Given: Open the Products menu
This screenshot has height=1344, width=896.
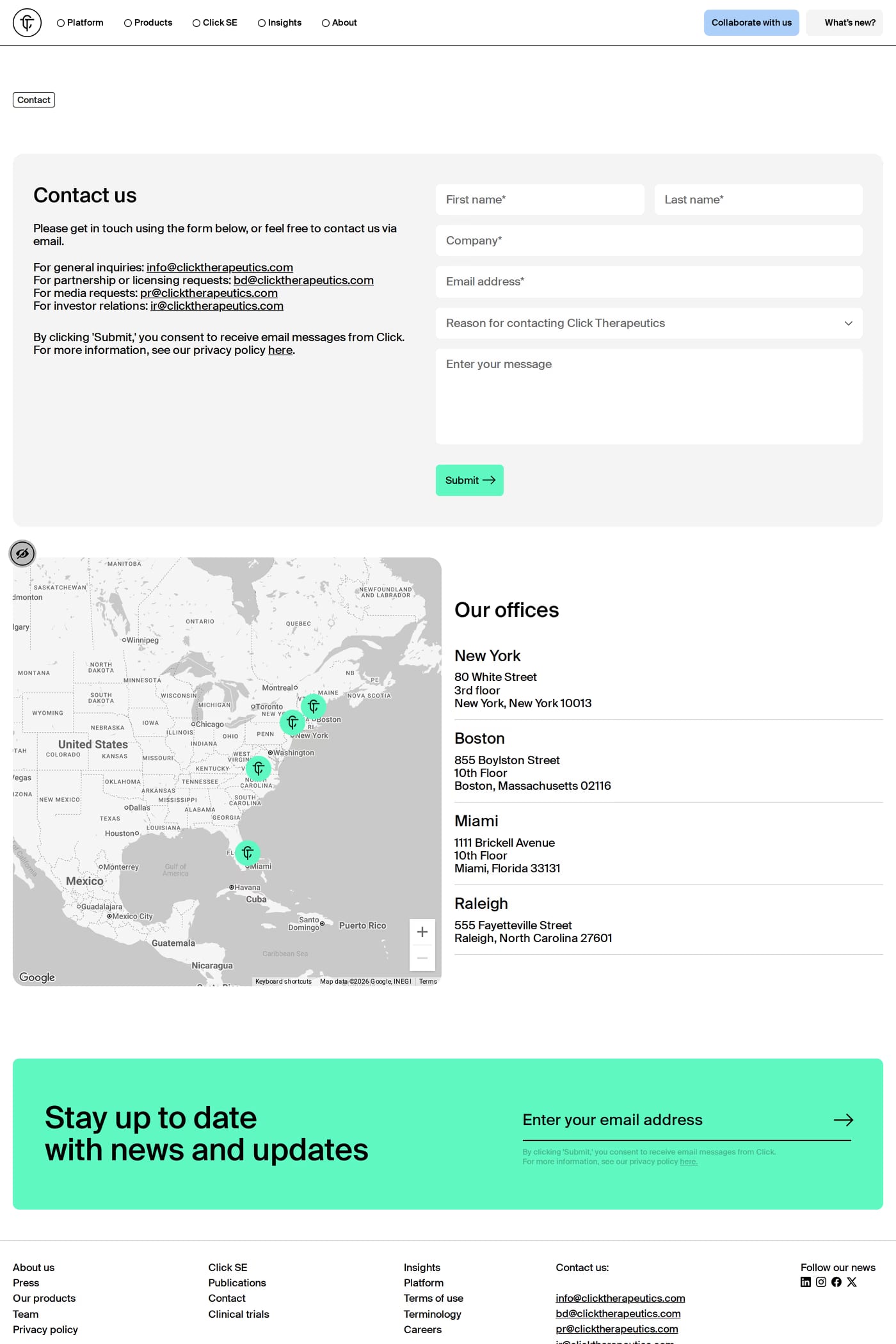Looking at the screenshot, I should click(148, 22).
